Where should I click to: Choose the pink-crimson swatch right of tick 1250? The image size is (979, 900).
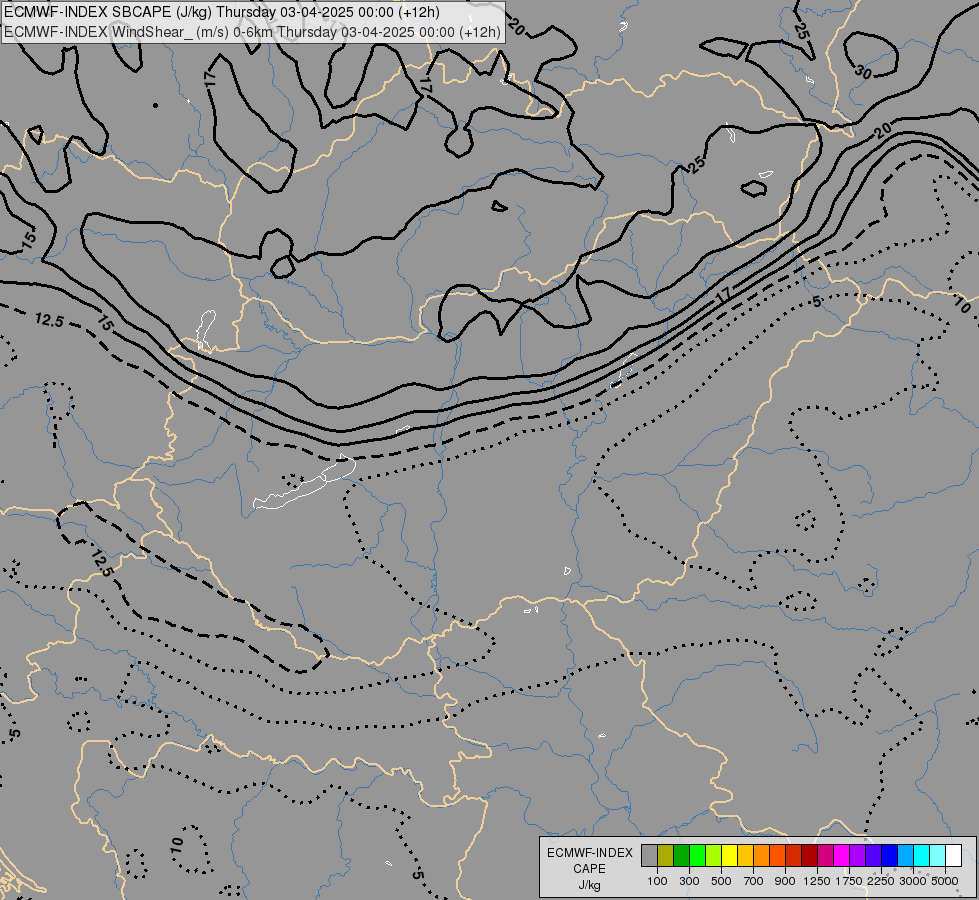point(825,856)
